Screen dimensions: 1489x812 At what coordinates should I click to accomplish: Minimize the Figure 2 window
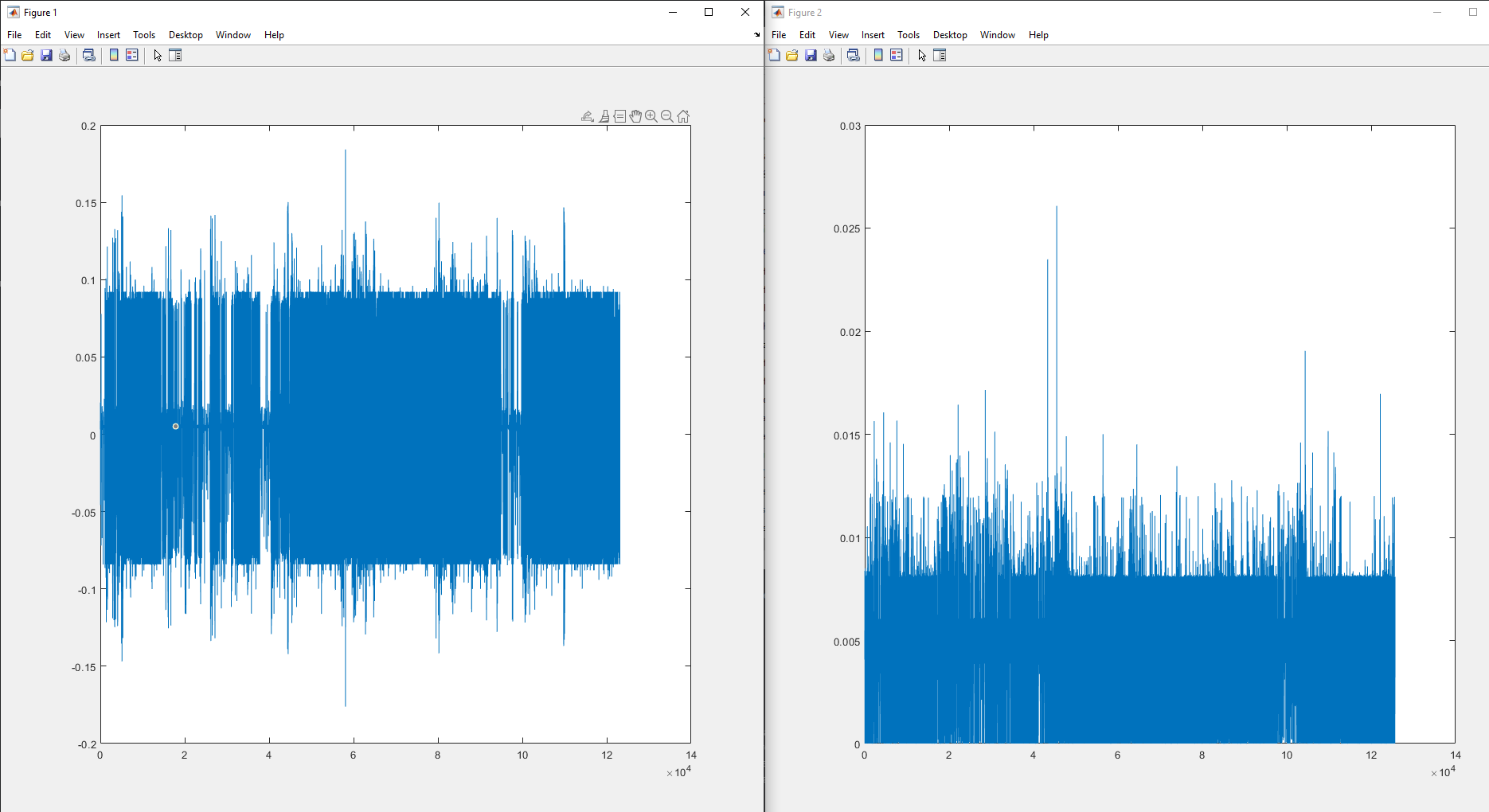[x=1437, y=12]
